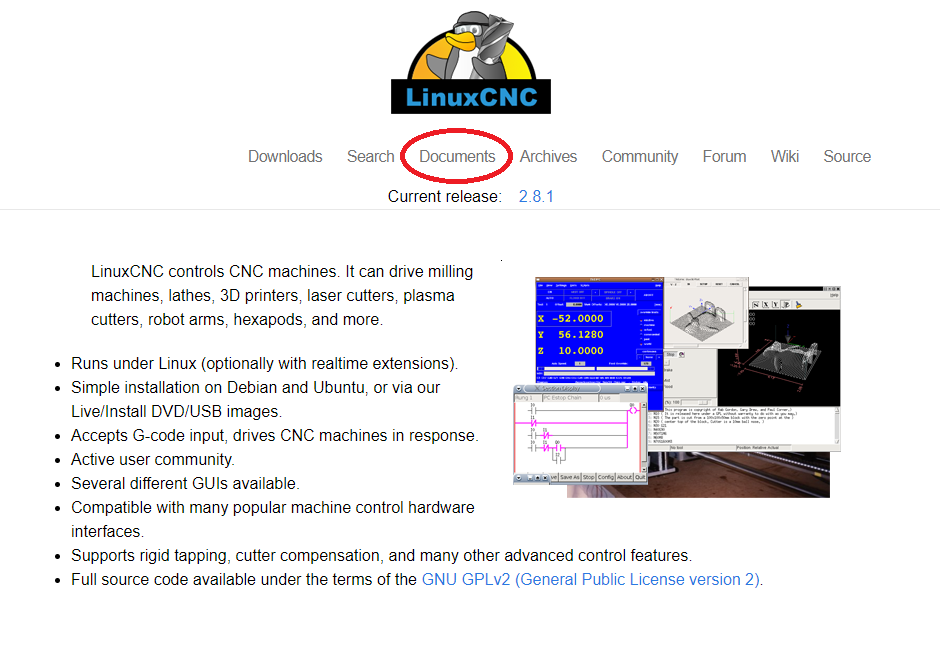Click the 'Current release:' label text

coord(444,197)
